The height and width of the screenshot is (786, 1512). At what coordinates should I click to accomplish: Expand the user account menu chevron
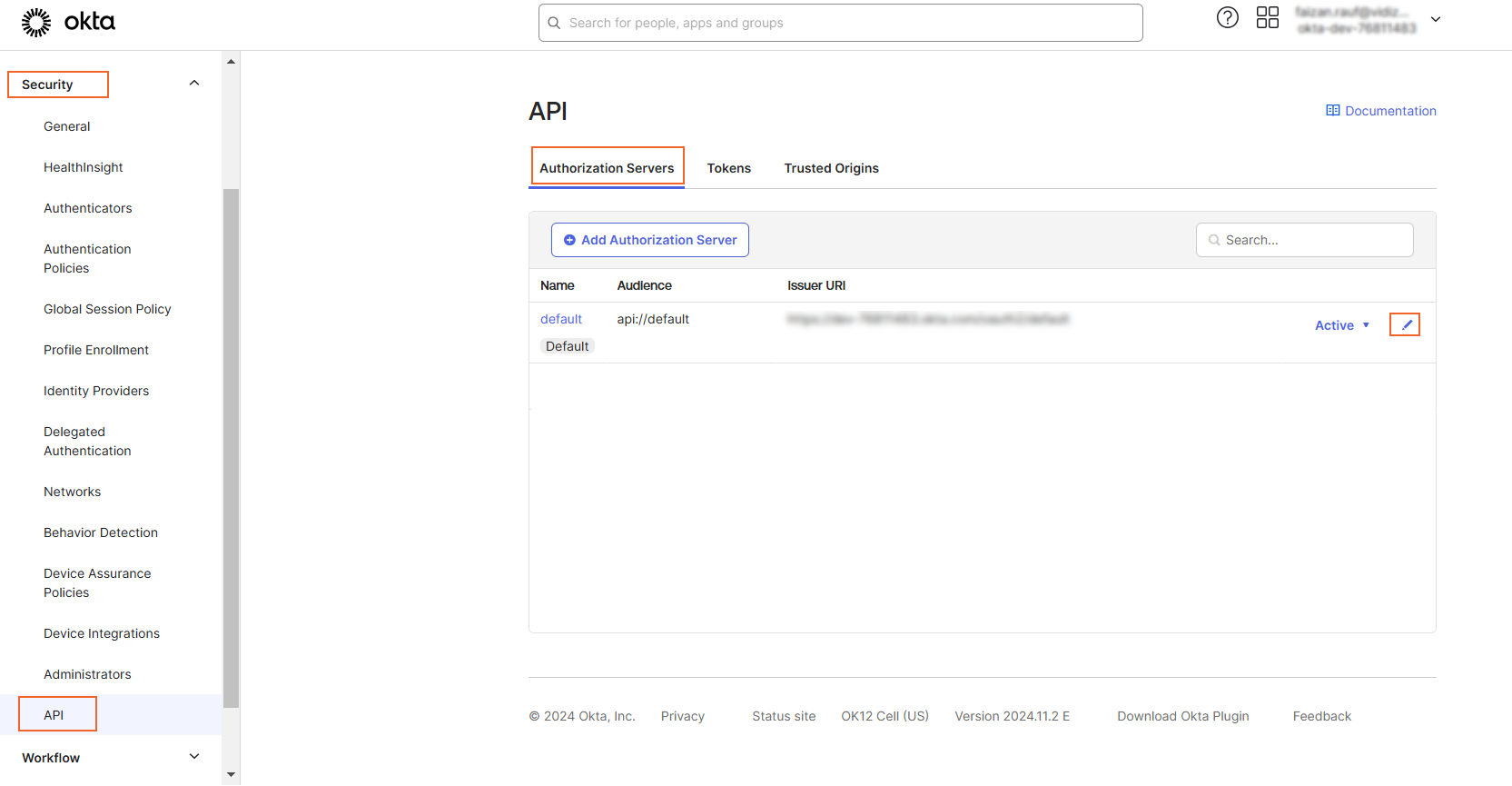pos(1436,19)
